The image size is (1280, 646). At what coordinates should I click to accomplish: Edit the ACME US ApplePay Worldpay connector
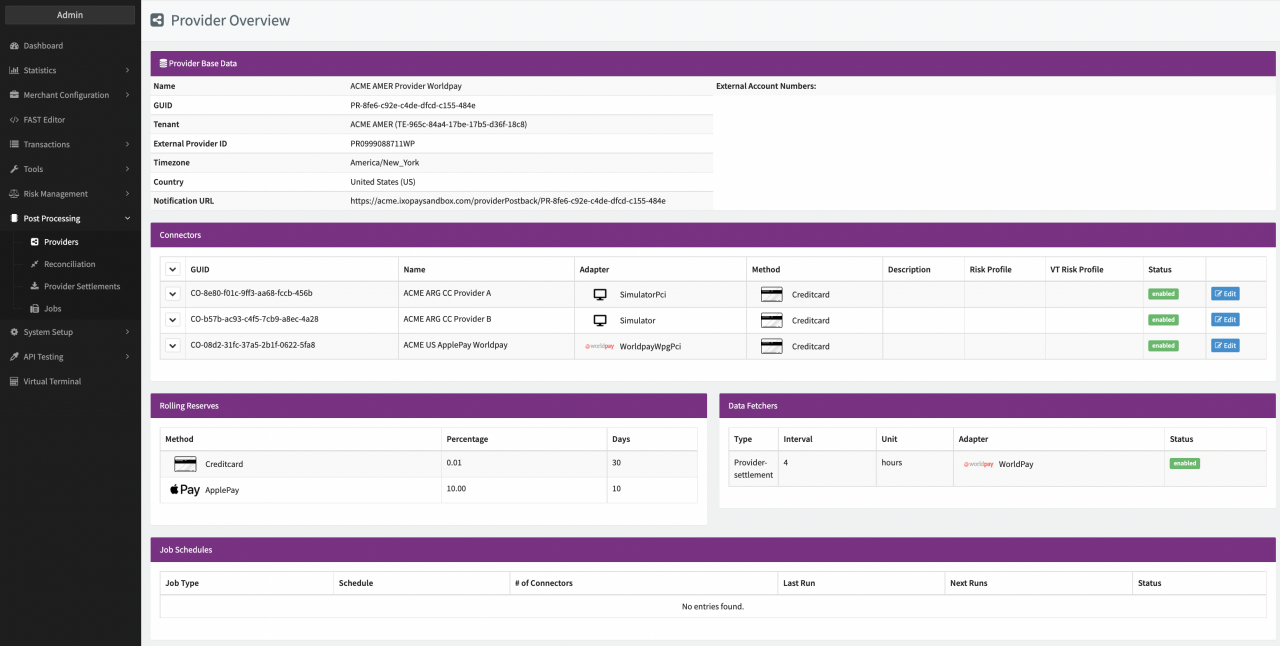pyautogui.click(x=1224, y=346)
